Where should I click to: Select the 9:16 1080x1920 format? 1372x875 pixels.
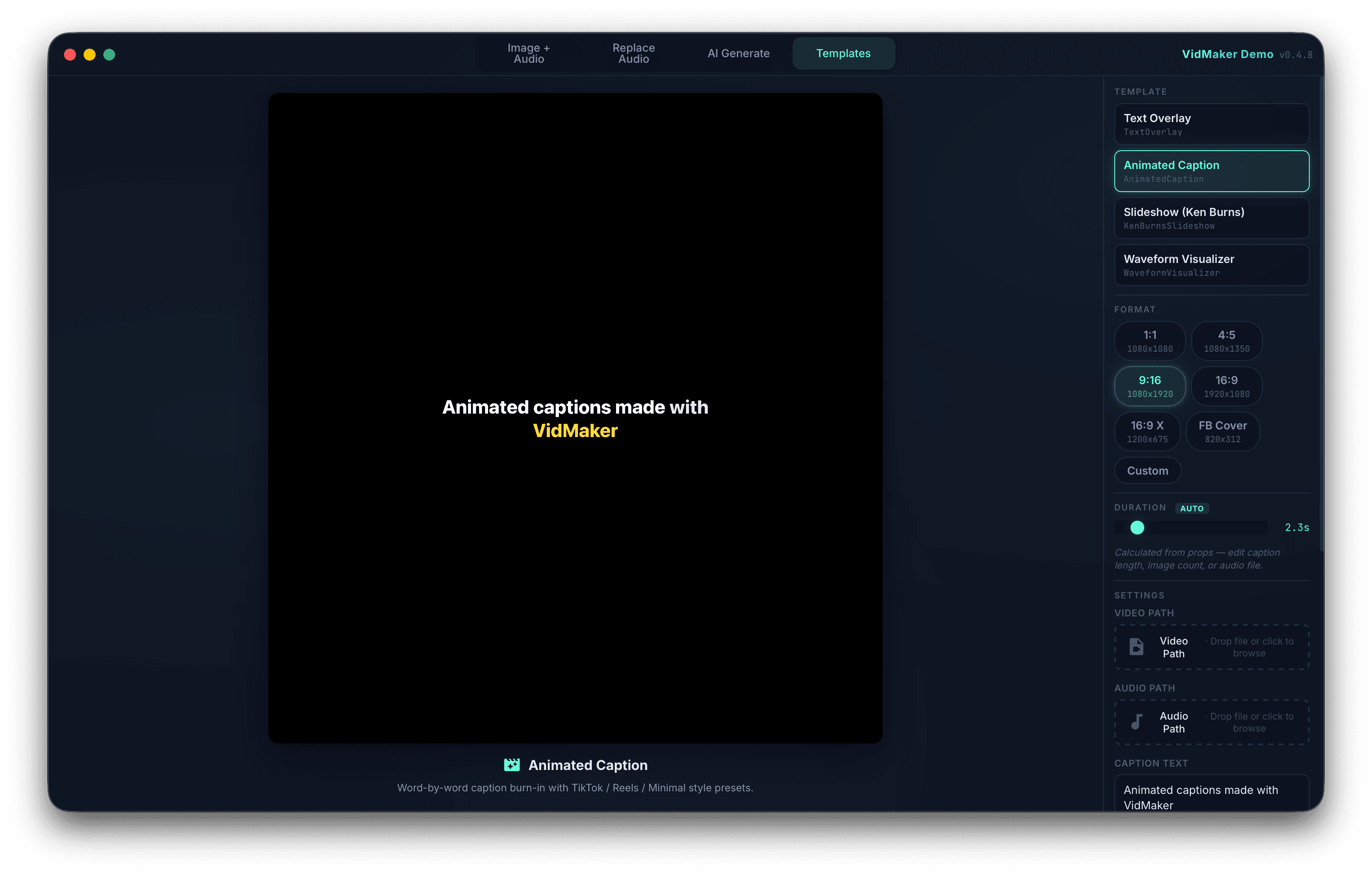(x=1149, y=386)
